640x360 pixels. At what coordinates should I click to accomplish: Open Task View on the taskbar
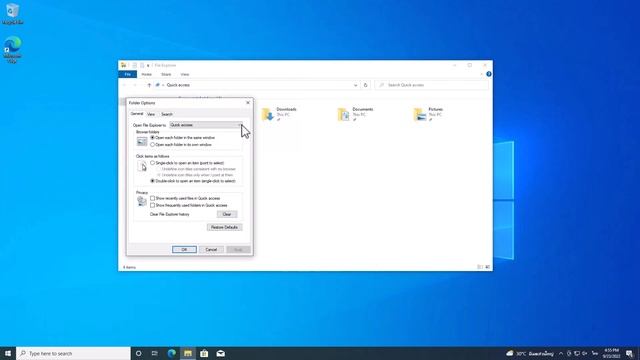[155, 353]
